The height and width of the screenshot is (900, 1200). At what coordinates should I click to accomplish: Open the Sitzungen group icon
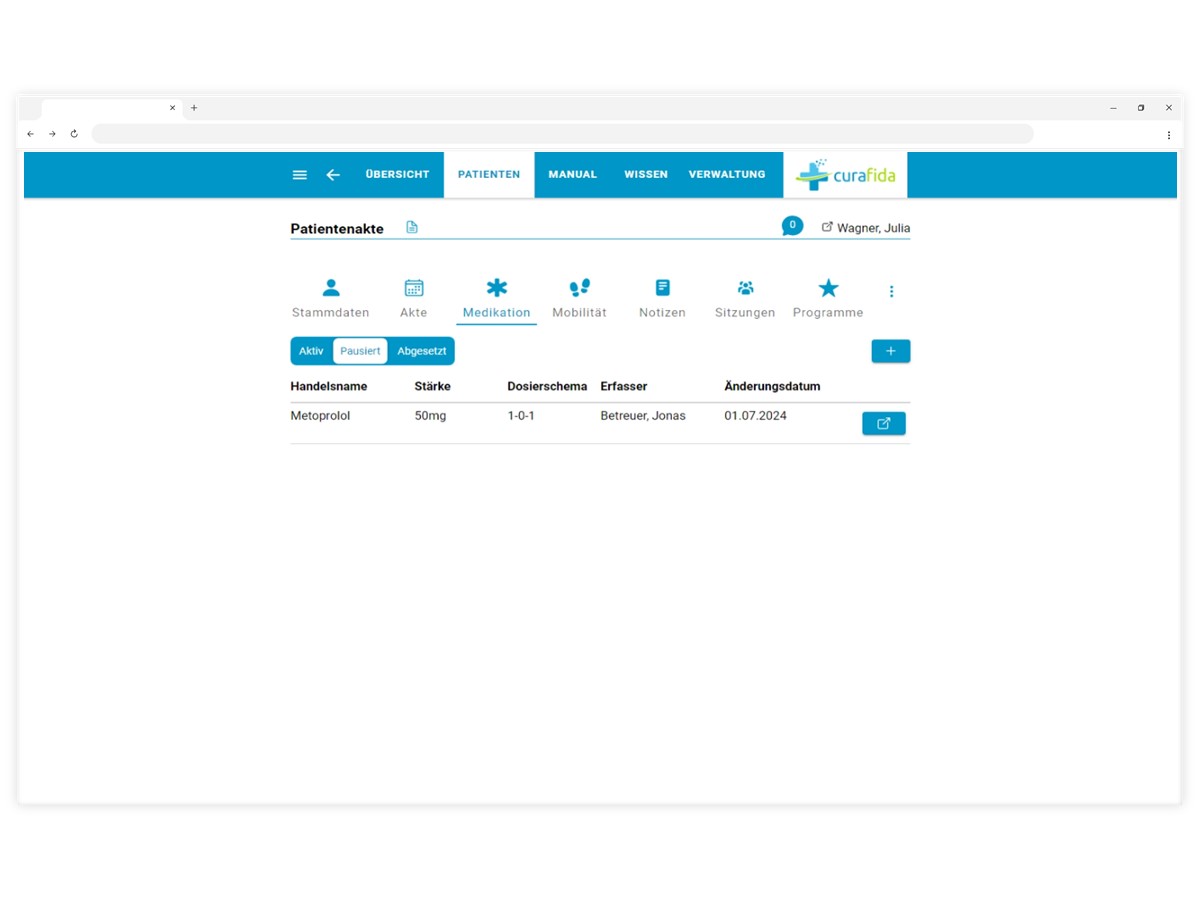(x=746, y=288)
